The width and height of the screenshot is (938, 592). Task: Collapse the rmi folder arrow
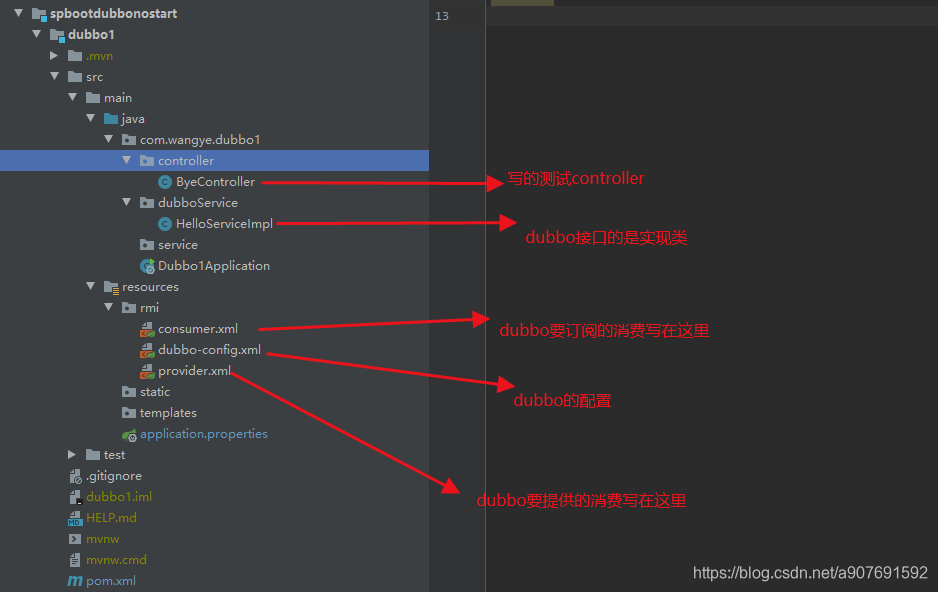(x=108, y=307)
